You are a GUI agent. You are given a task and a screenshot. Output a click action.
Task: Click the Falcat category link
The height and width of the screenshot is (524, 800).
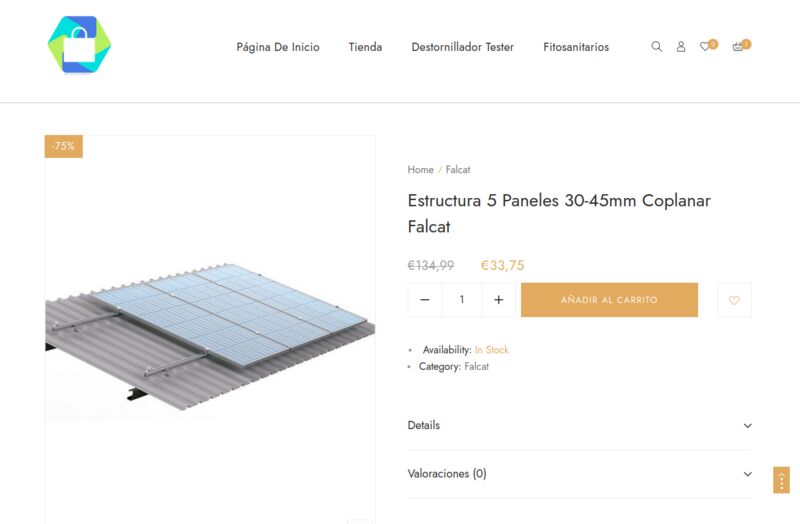pyautogui.click(x=476, y=367)
